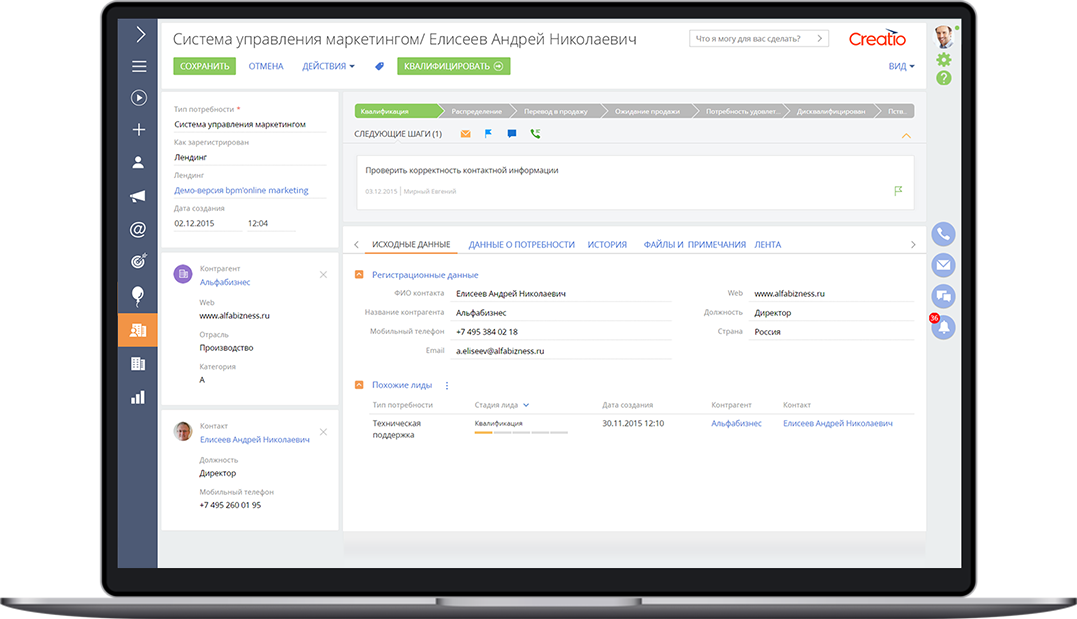Clear the Контакт card with X
This screenshot has height=619, width=1077.
click(x=324, y=432)
